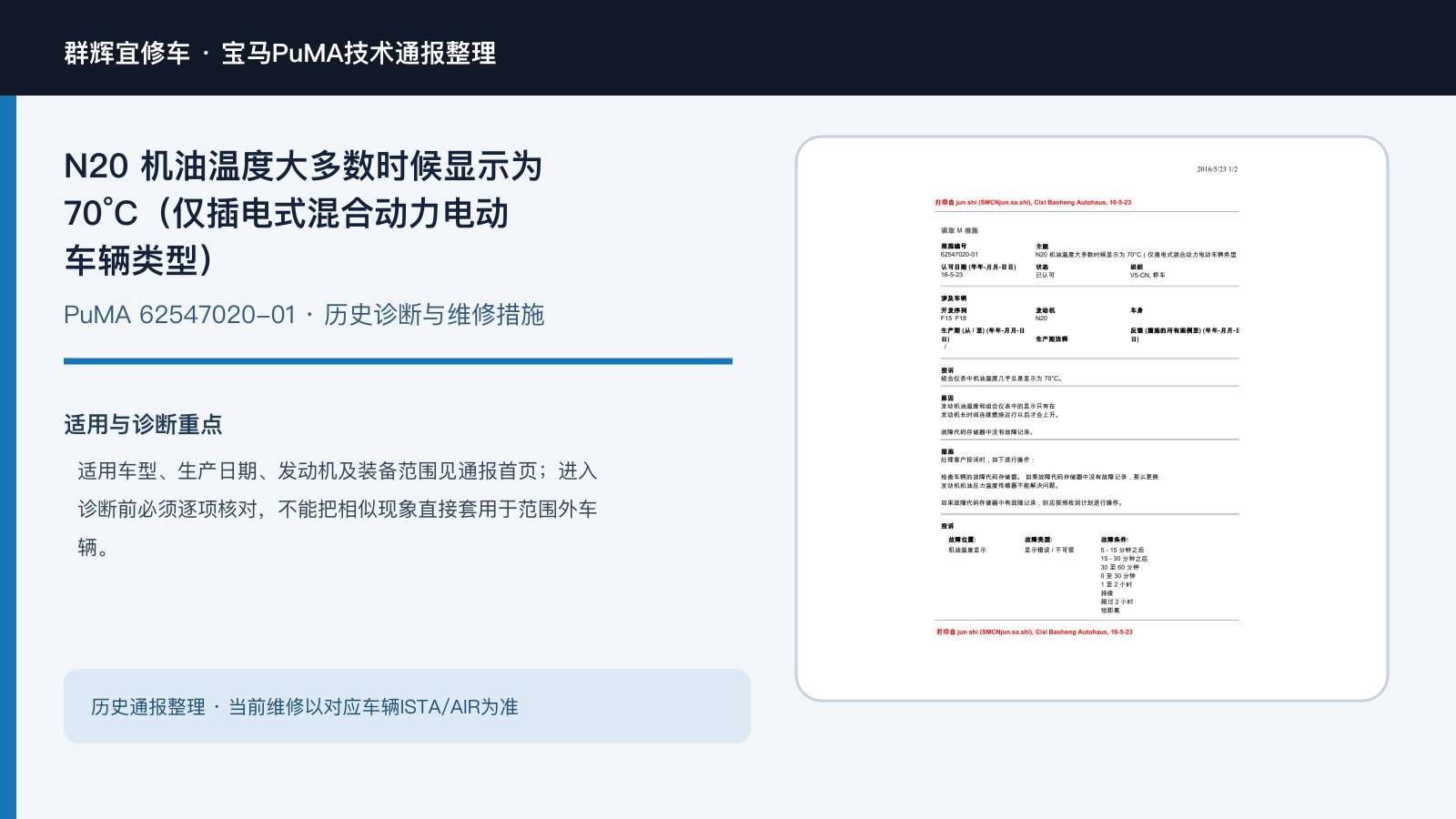Select the 机油温度显示 fault location entry
Viewport: 1456px width, 819px height.
tap(967, 551)
